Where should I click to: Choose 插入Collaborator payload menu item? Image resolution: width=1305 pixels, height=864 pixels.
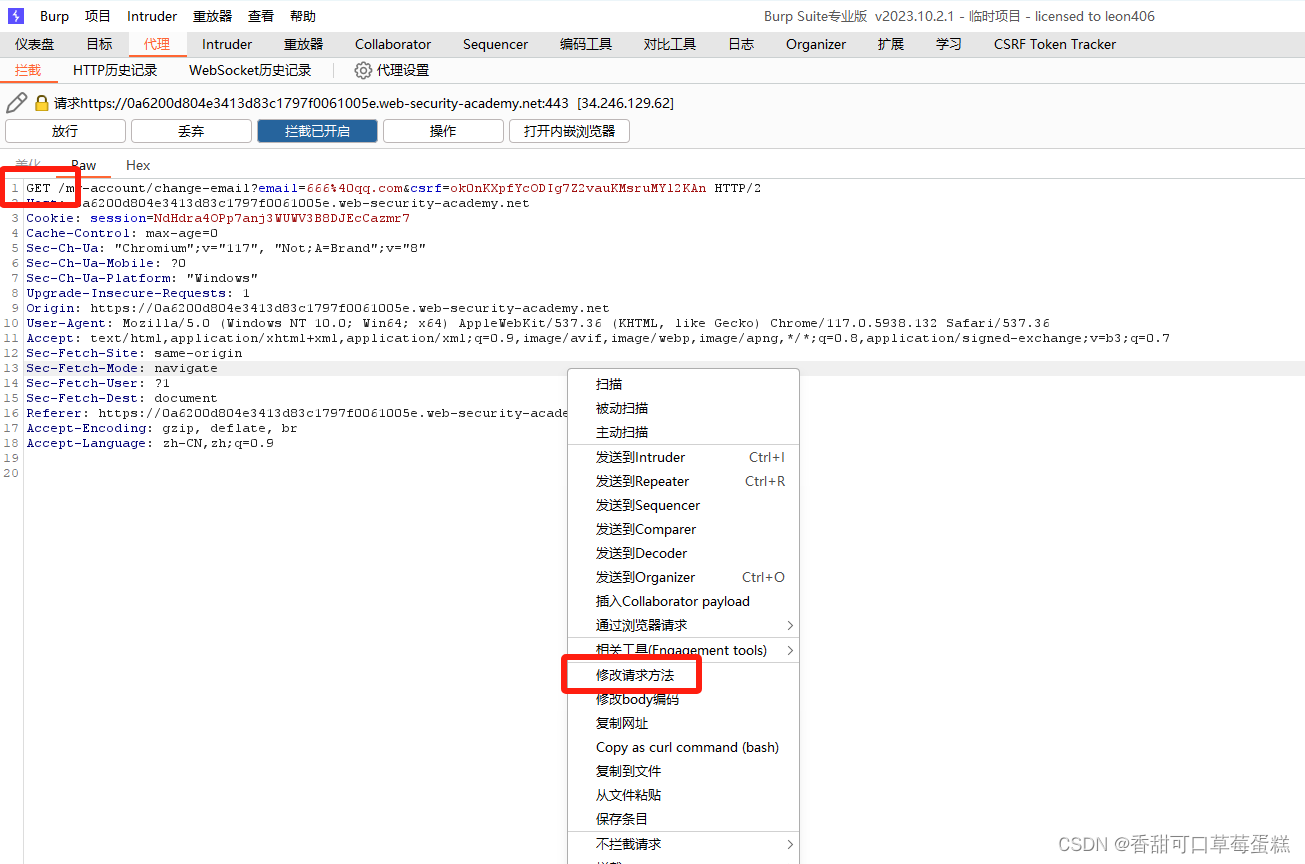pyautogui.click(x=684, y=601)
